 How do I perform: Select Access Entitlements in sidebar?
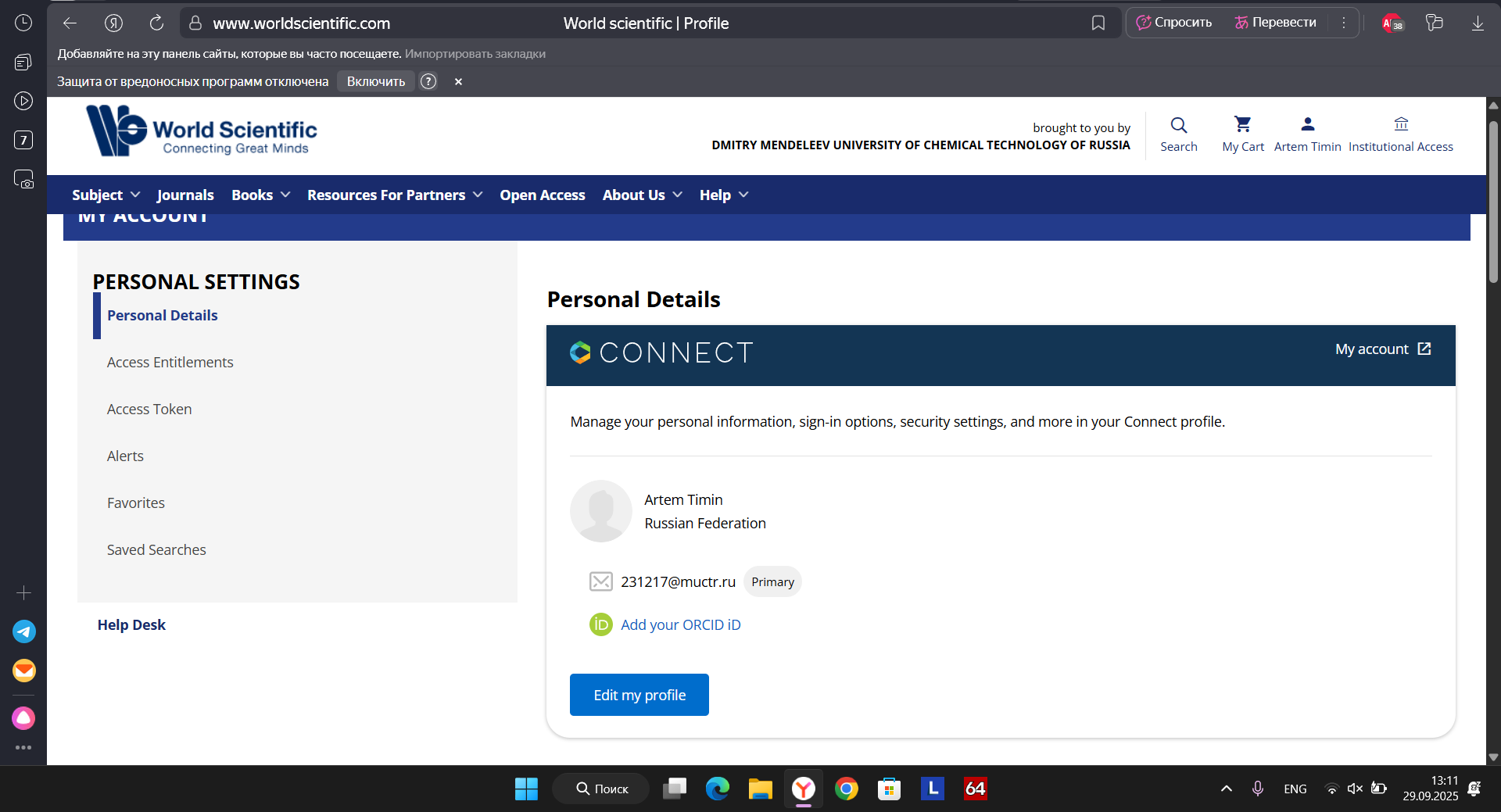click(x=170, y=362)
